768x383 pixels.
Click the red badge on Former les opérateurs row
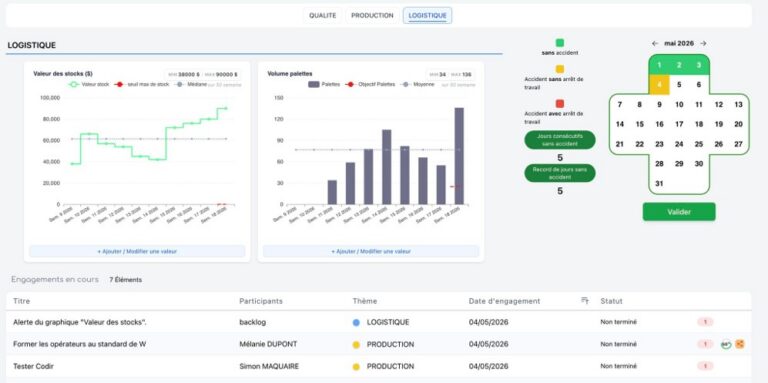[705, 344]
